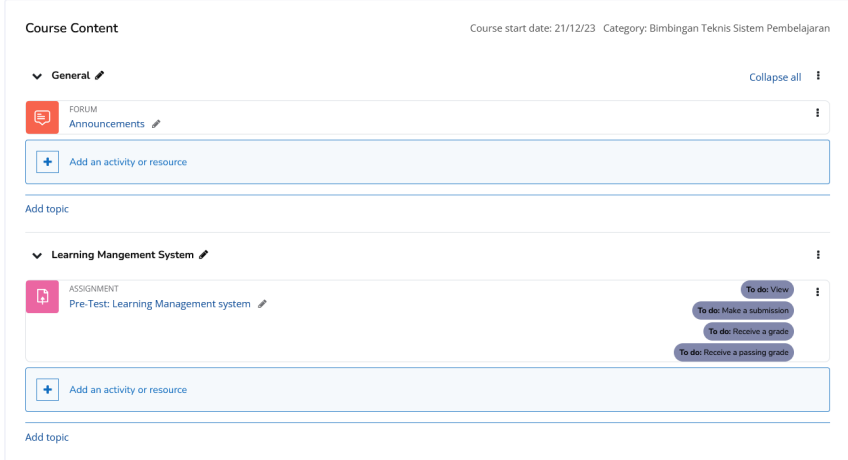The width and height of the screenshot is (848, 460).
Task: Edit Learning Mangement System title pencil
Action: tap(204, 255)
